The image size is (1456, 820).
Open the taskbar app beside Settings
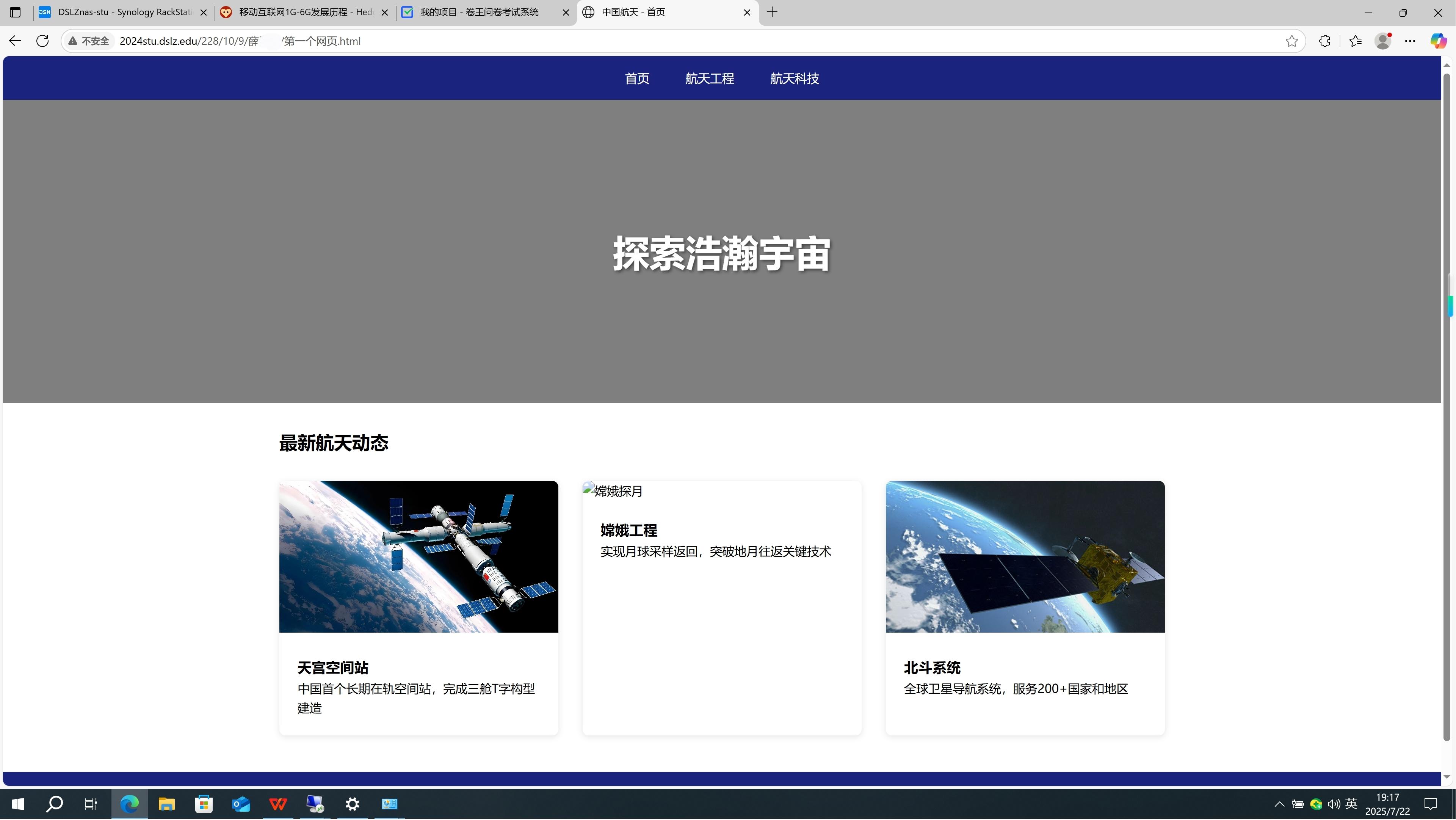(x=389, y=804)
